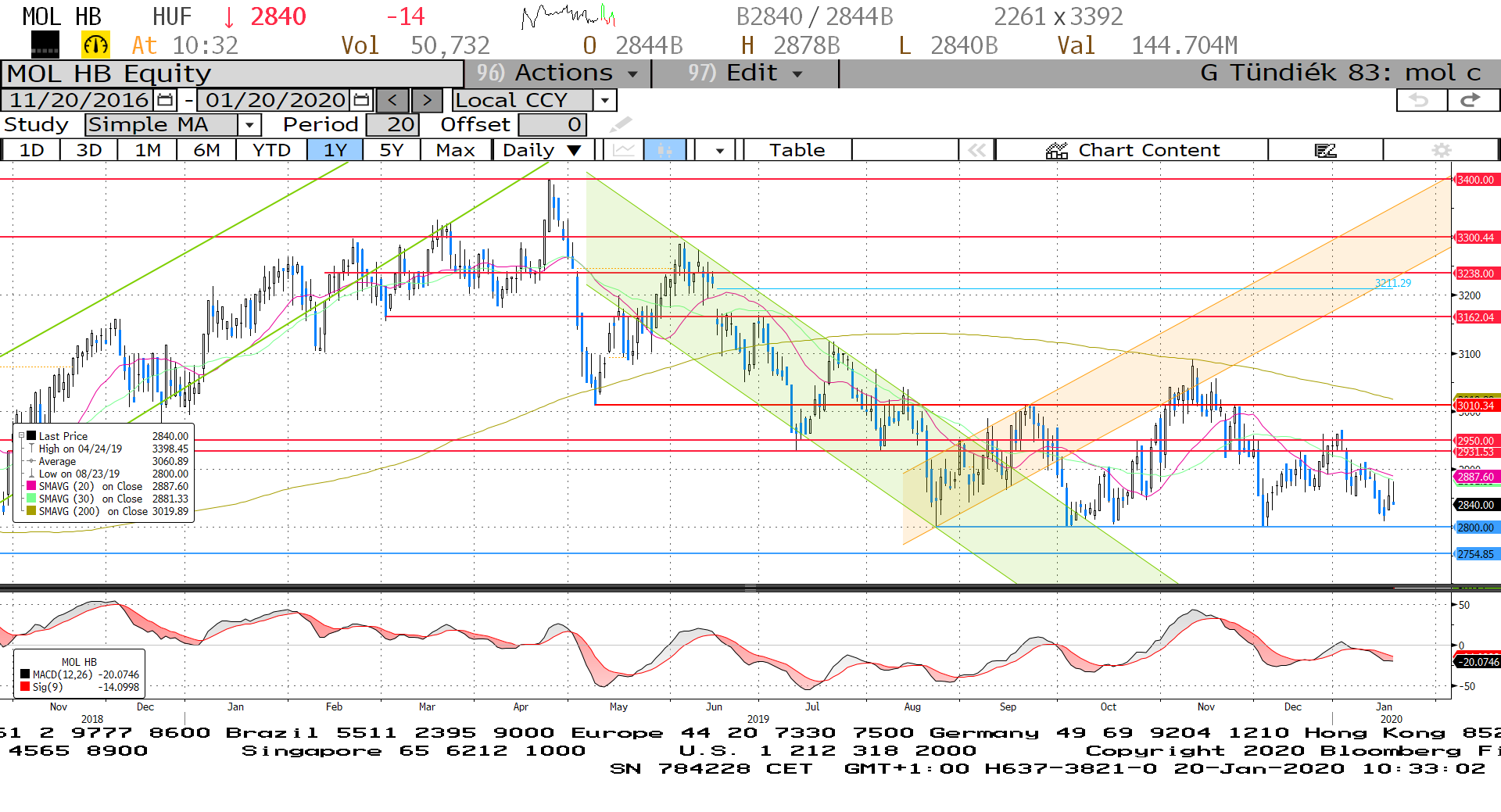The width and height of the screenshot is (1501, 812).
Task: Open chart settings gear icon
Action: 1442,150
